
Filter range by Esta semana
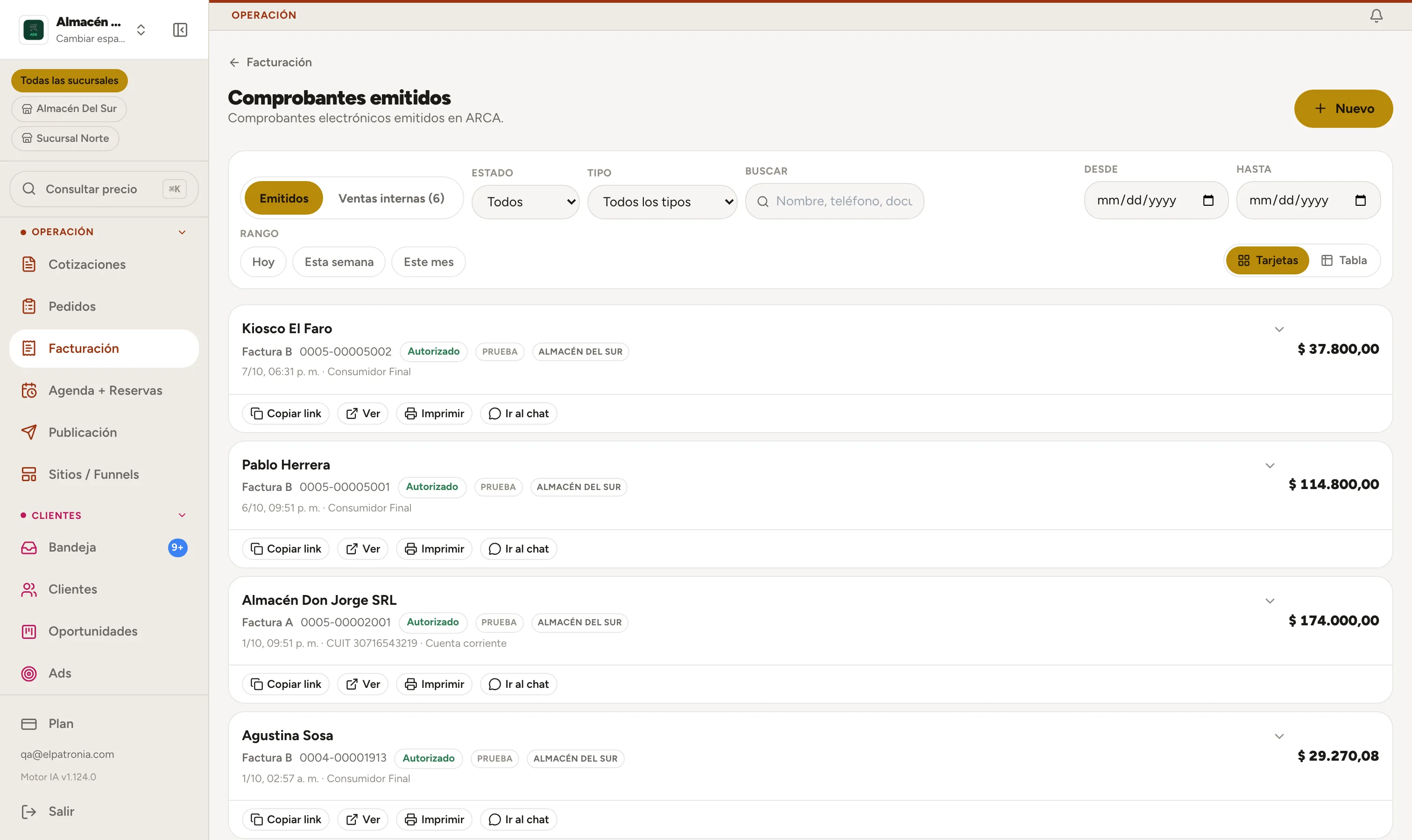pos(339,261)
